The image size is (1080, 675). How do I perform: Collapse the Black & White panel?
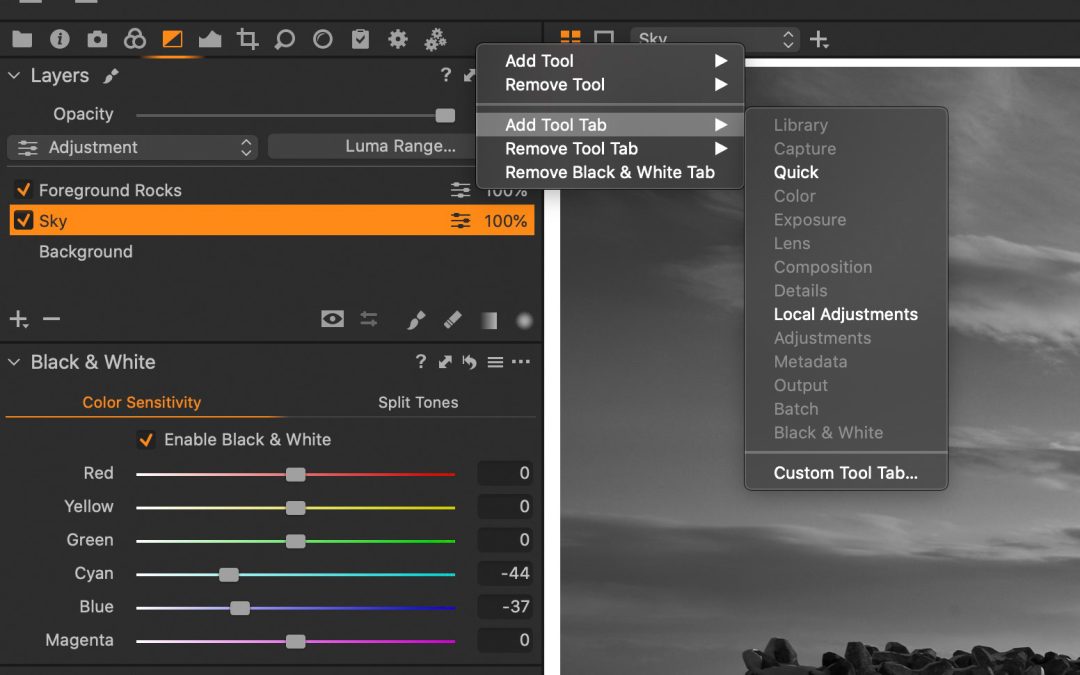tap(14, 362)
